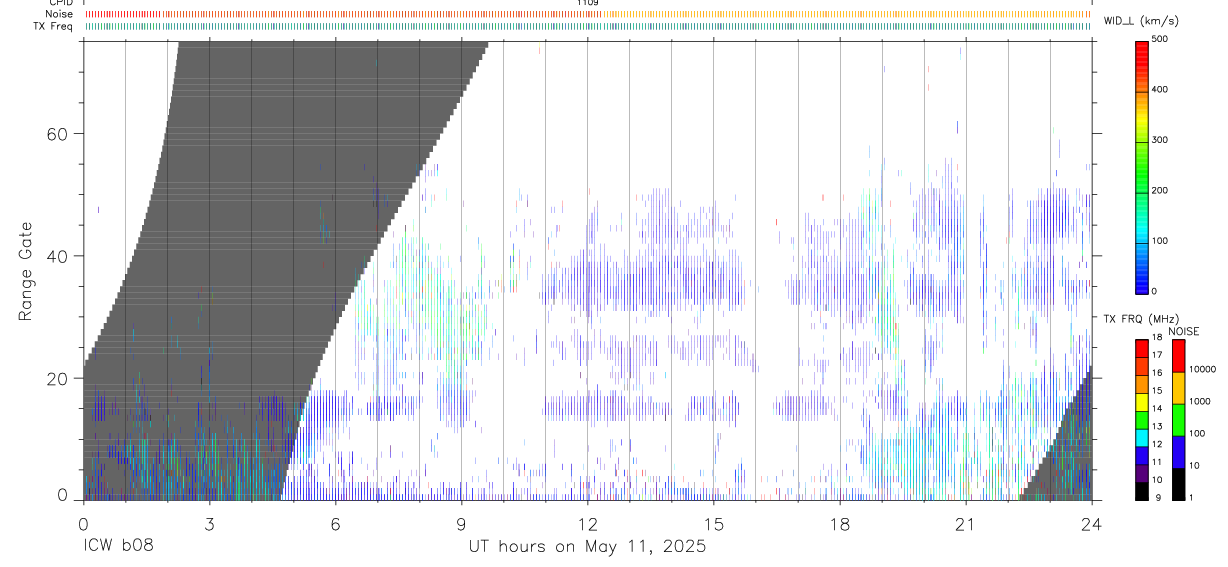Click the hour 6 tick on the time axis

tap(335, 524)
